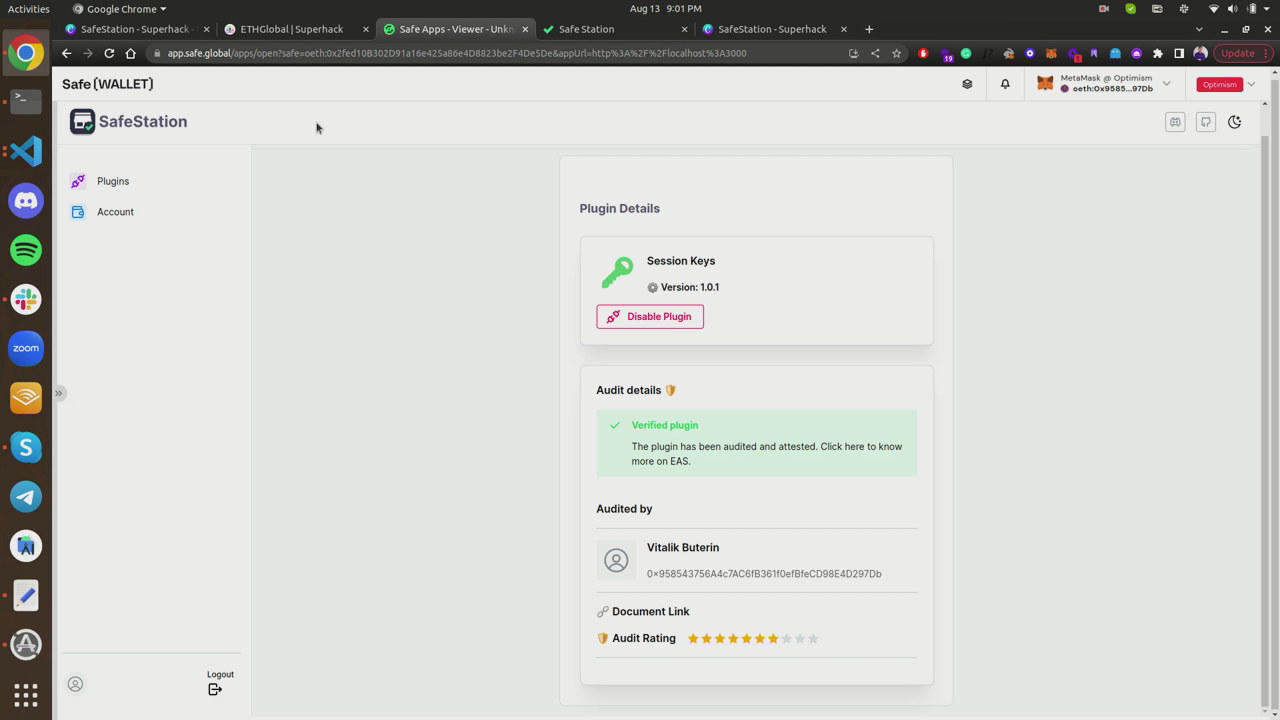Viewport: 1280px width, 720px height.
Task: Open Zoom from the dock
Action: [26, 348]
